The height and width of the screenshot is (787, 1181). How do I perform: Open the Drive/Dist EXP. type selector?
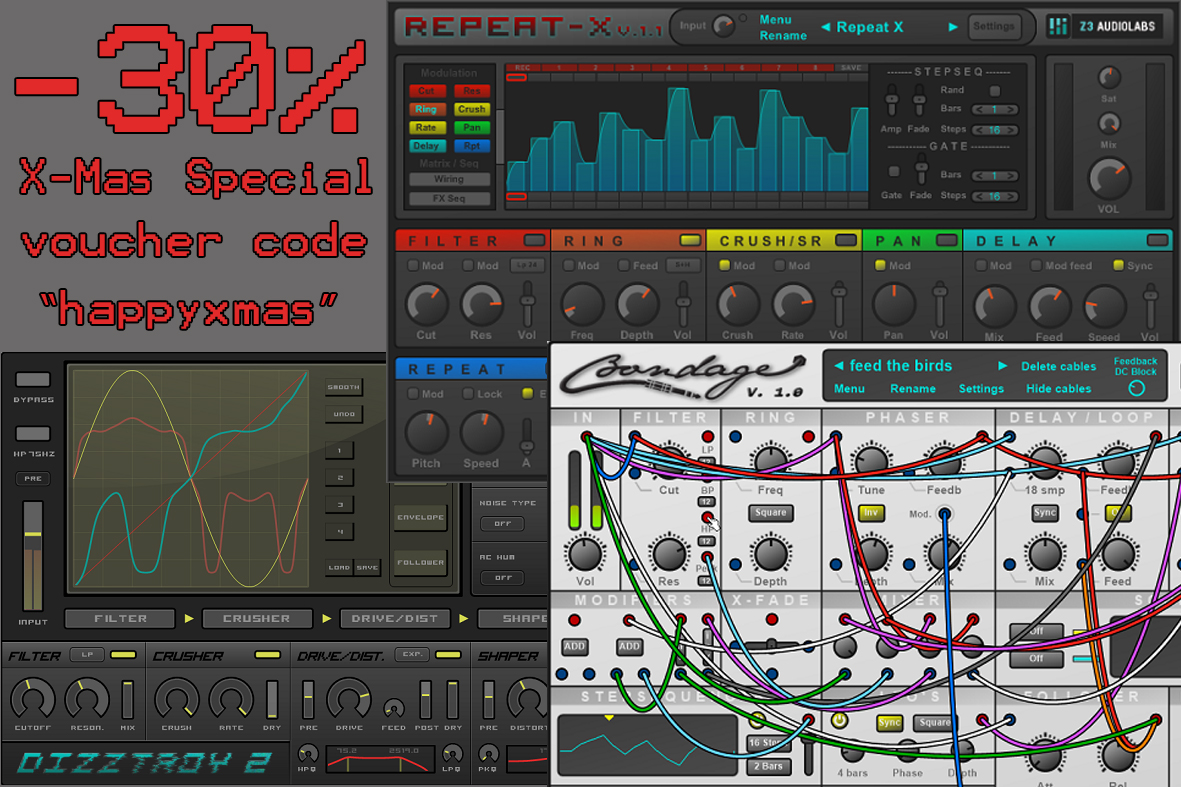tap(412, 654)
